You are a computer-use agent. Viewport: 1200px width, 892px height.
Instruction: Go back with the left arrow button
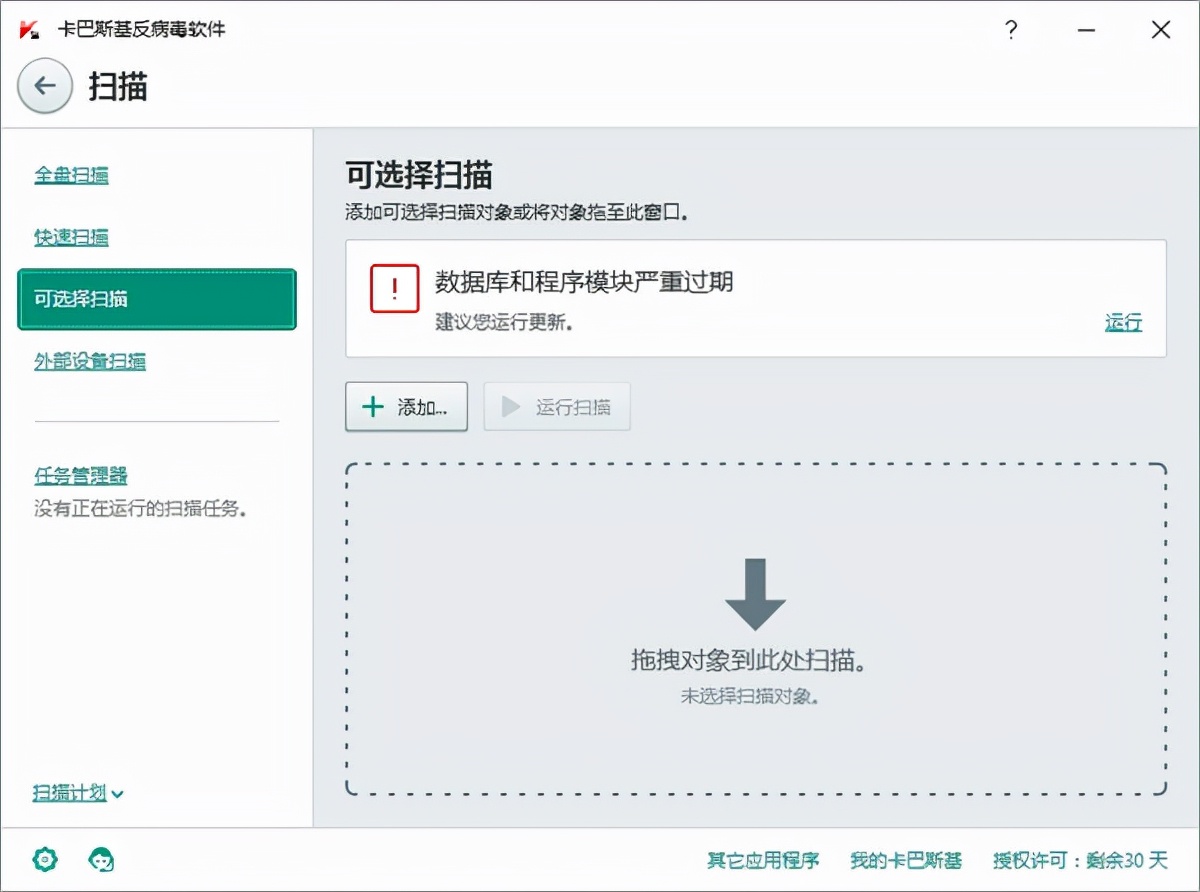44,87
